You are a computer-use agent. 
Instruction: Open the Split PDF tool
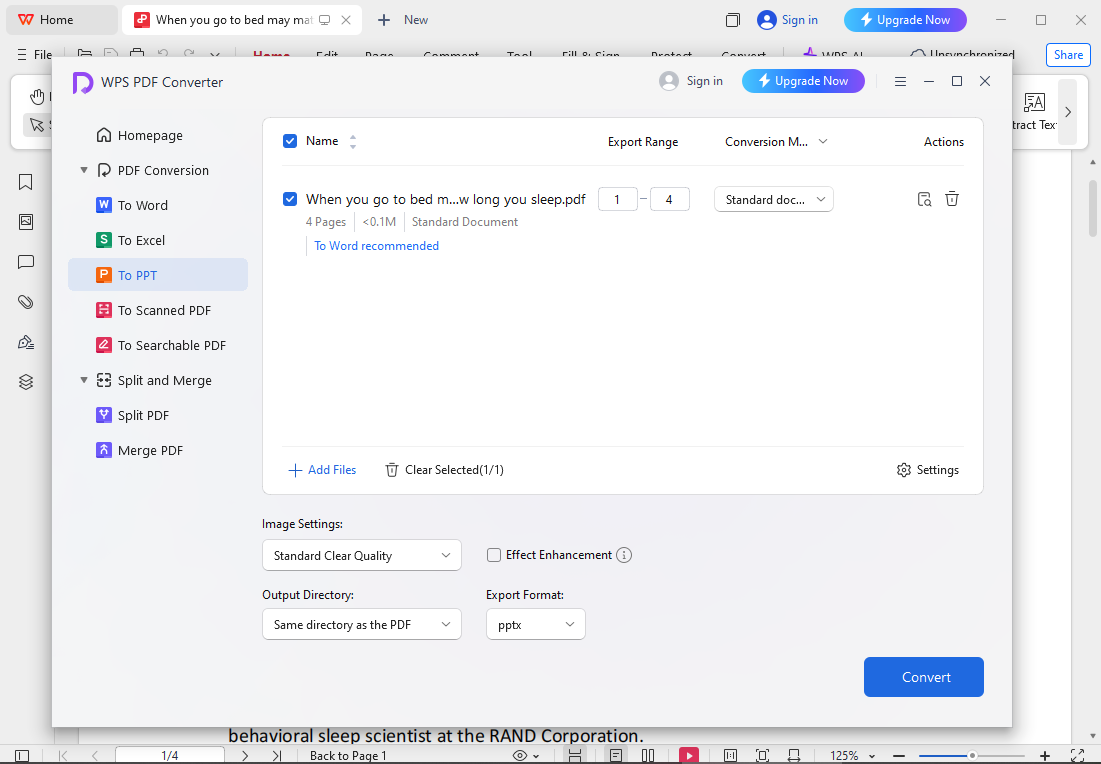point(144,415)
